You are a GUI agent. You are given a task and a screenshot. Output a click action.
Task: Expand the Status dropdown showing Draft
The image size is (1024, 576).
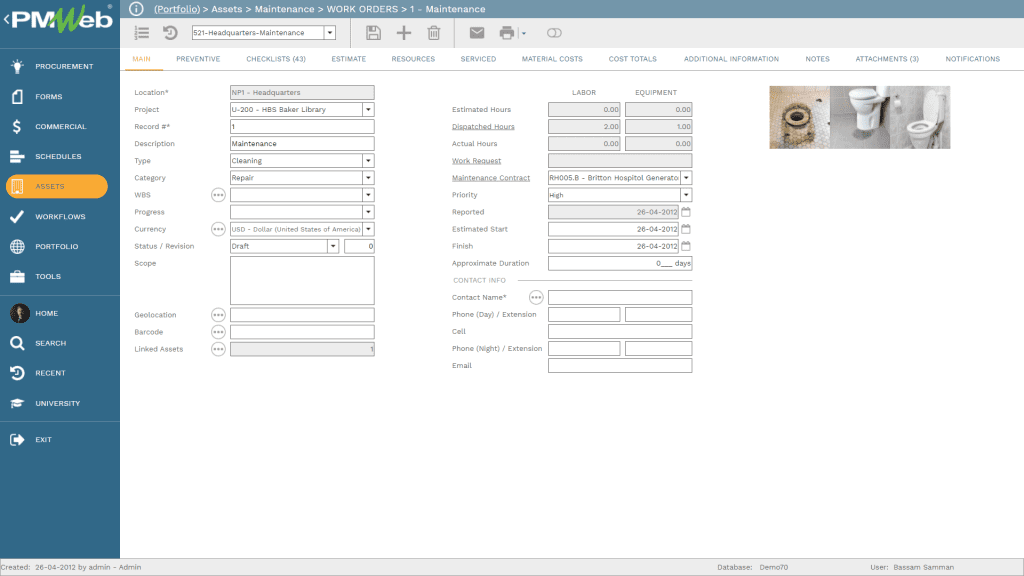[333, 246]
